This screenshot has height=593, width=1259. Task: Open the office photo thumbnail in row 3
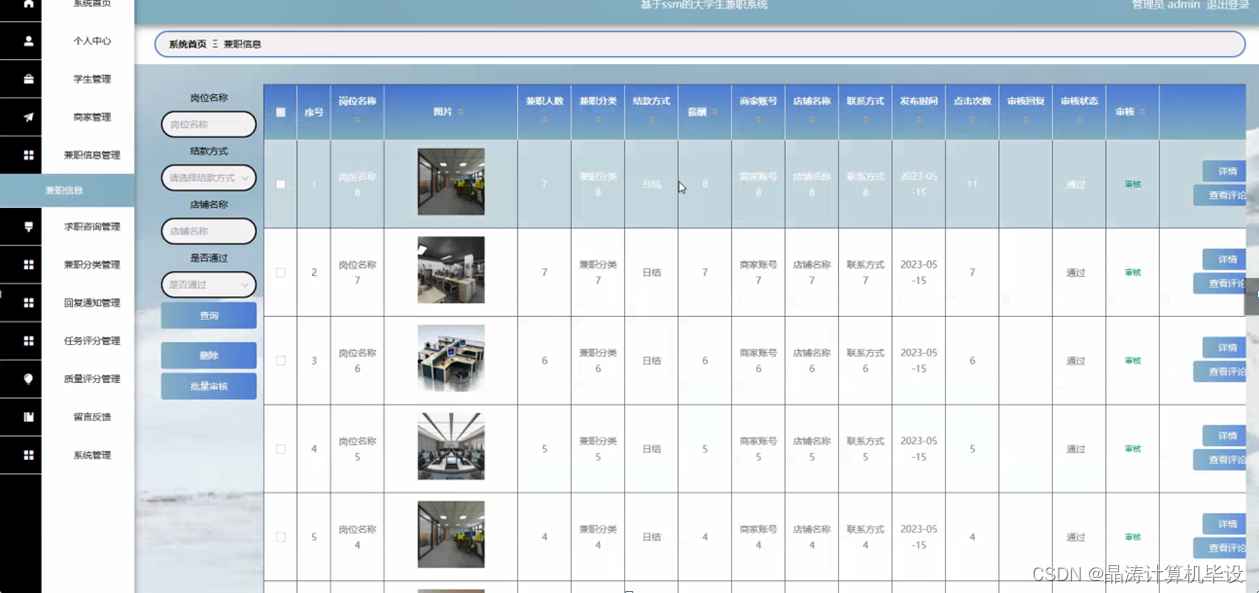(x=451, y=358)
